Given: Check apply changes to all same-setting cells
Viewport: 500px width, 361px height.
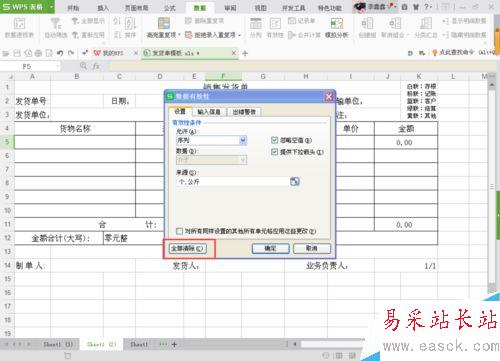Looking at the screenshot, I should [179, 231].
